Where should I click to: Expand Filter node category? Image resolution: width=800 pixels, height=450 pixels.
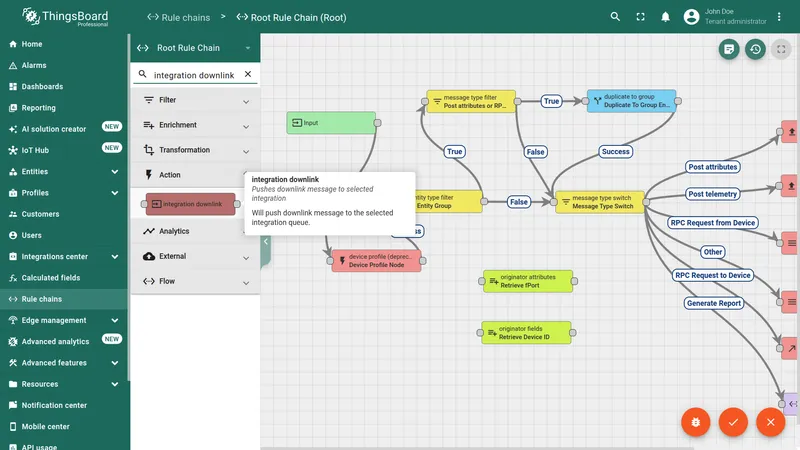point(195,100)
